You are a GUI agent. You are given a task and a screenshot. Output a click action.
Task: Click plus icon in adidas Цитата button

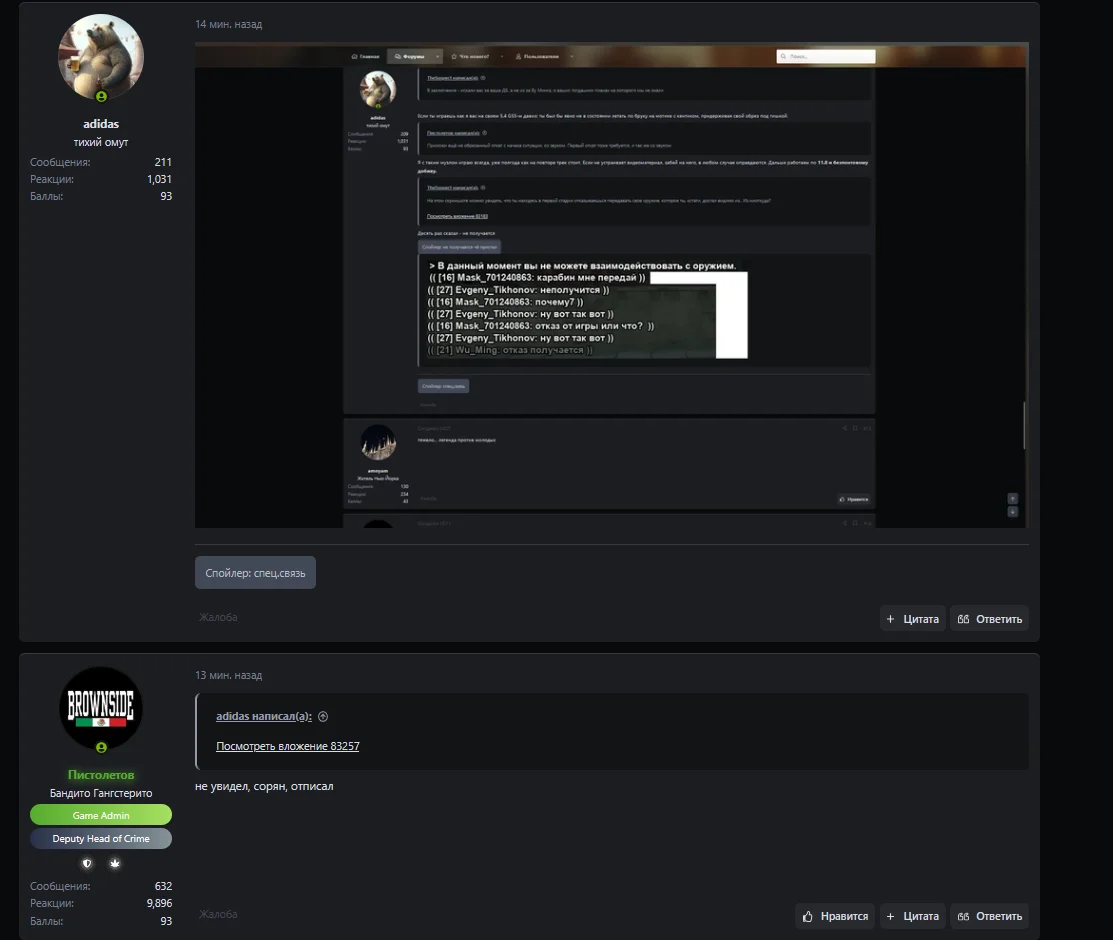pyautogui.click(x=890, y=619)
